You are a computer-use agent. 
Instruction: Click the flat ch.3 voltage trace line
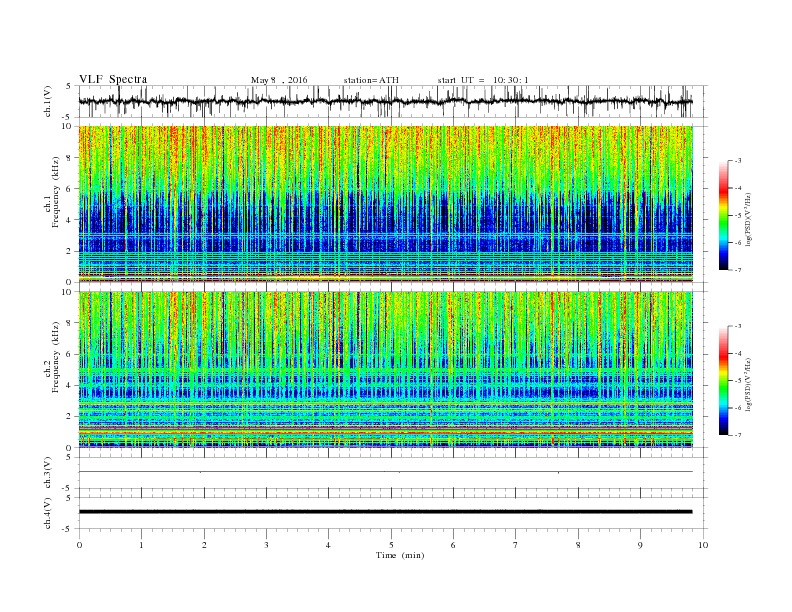click(x=385, y=472)
